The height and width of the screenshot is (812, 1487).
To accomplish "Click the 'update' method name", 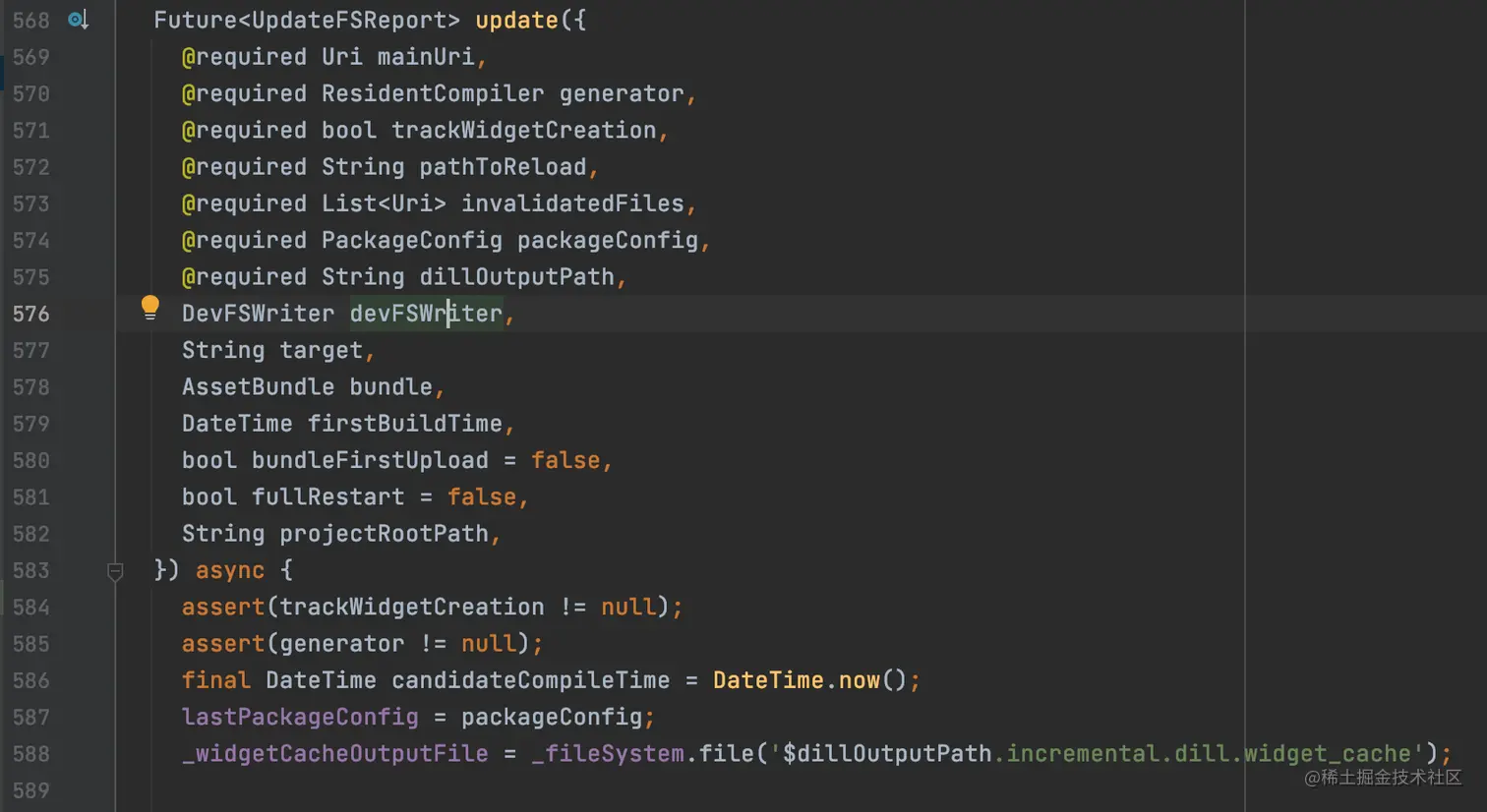I will 516,20.
